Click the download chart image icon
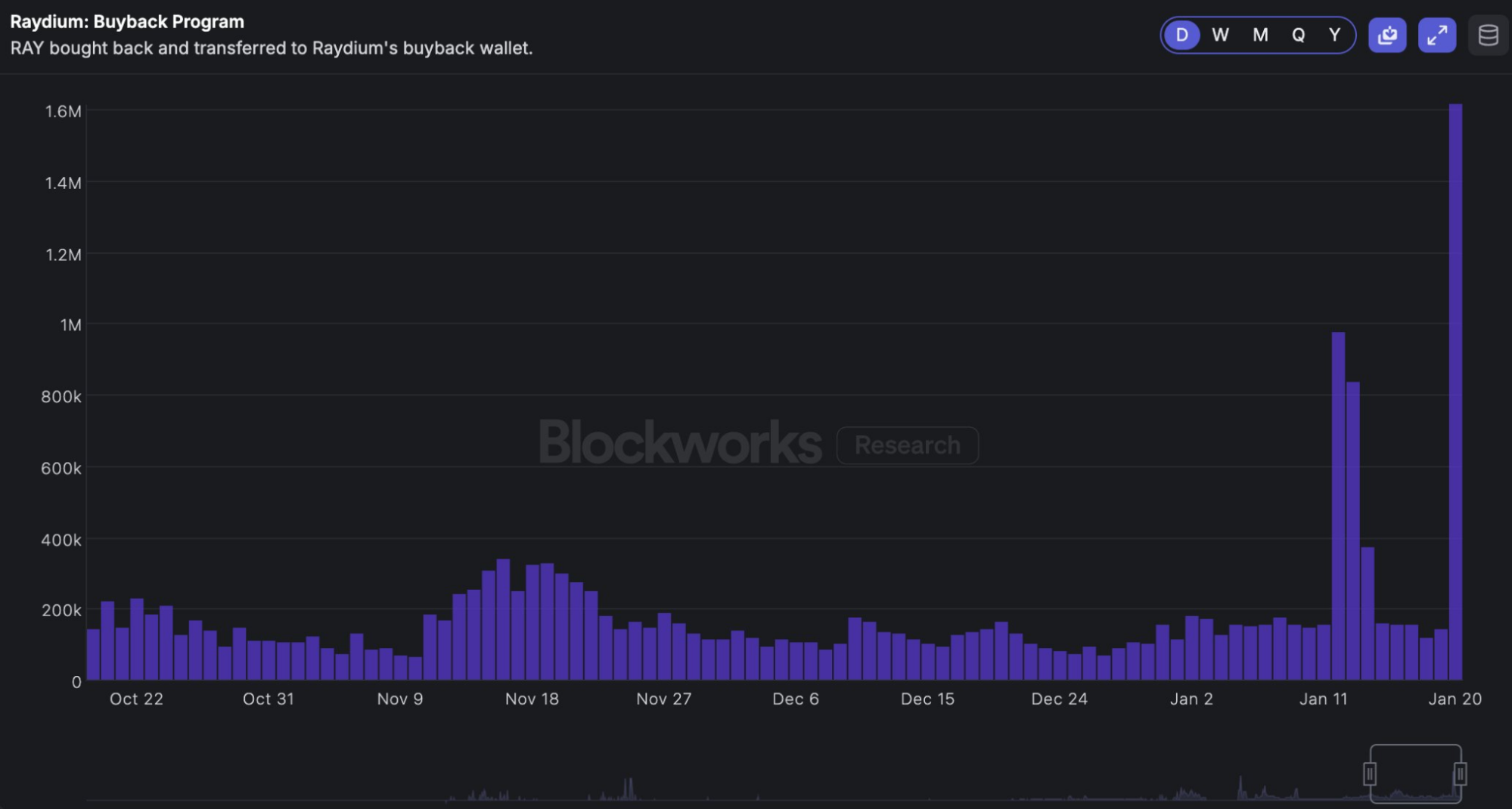Viewport: 1512px width, 809px height. 1387,35
